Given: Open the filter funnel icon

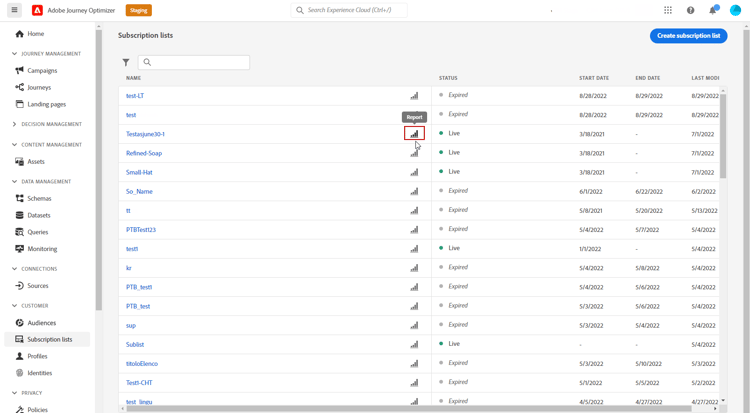Looking at the screenshot, I should pyautogui.click(x=126, y=62).
